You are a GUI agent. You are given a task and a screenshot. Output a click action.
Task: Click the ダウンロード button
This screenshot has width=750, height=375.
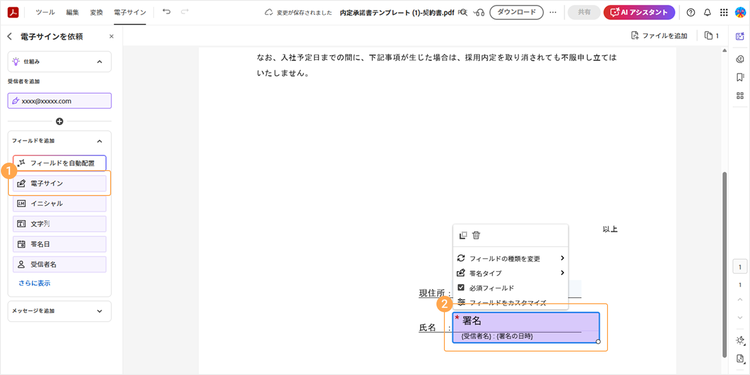517,12
